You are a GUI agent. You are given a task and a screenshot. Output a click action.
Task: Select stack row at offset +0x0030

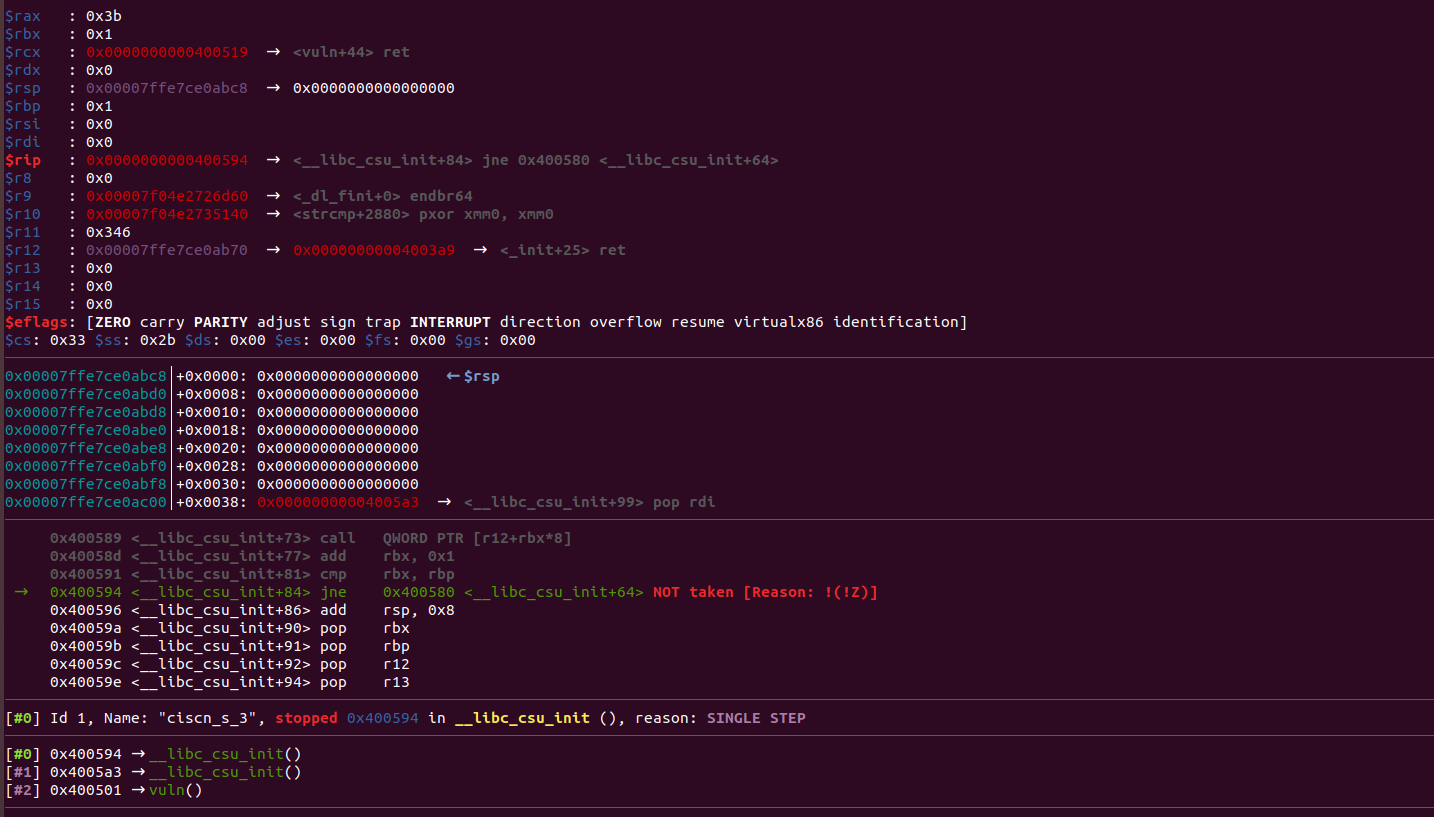212,484
